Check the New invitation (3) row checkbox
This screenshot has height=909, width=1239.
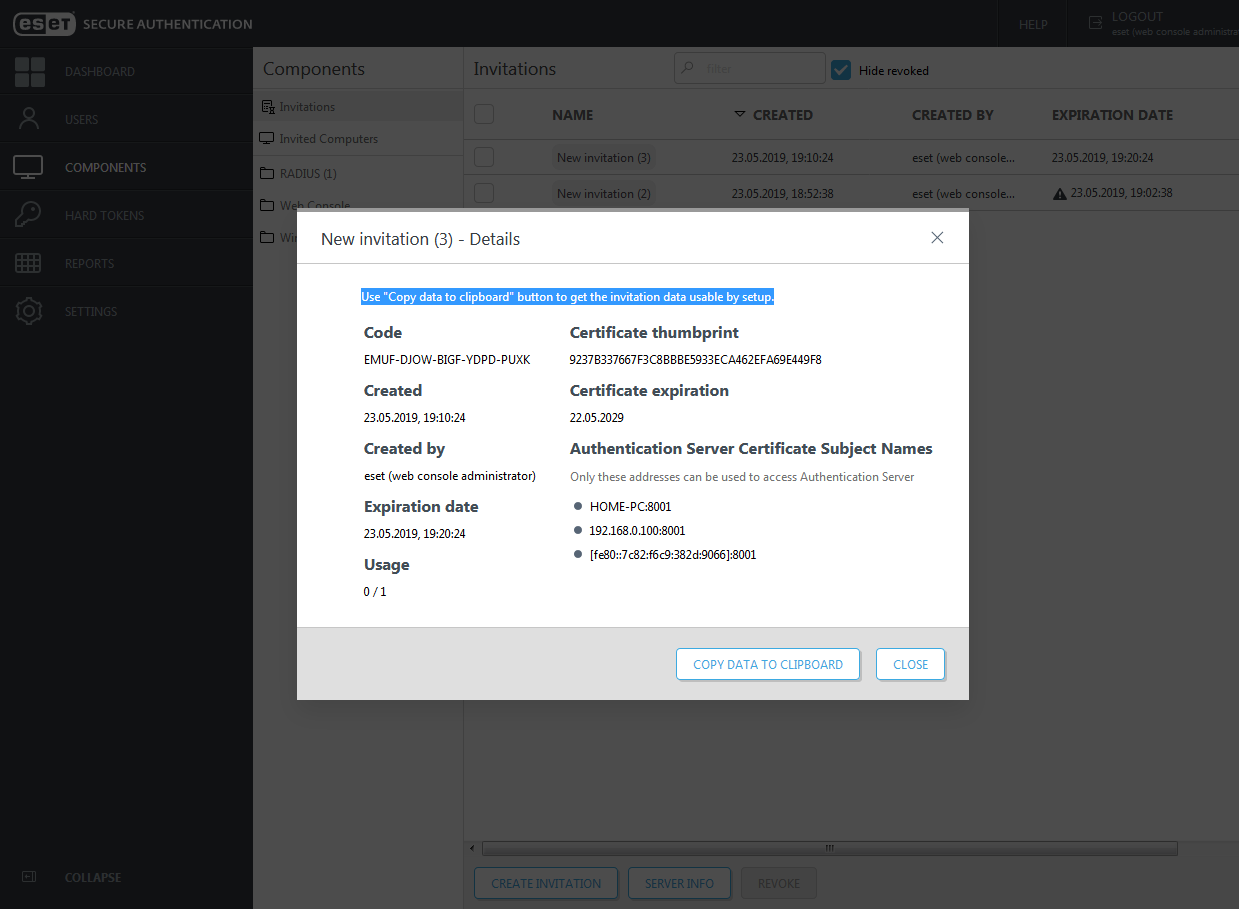(484, 157)
